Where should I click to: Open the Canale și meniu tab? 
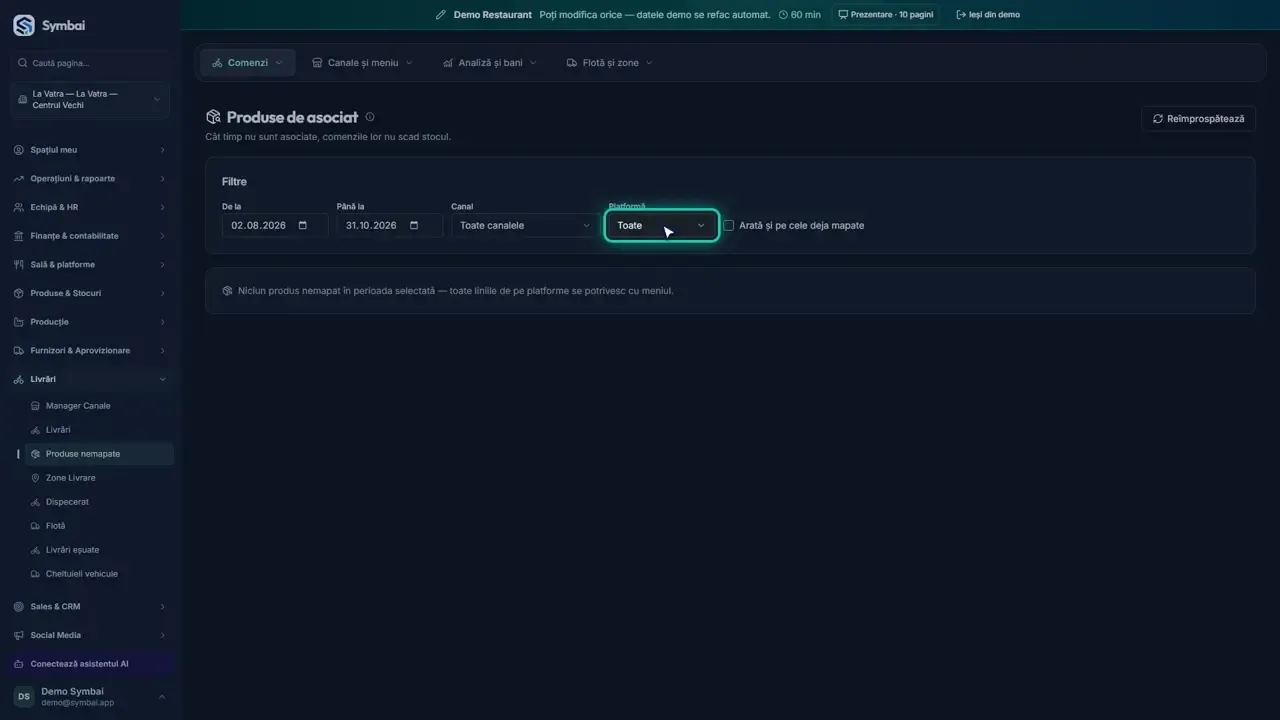click(362, 63)
